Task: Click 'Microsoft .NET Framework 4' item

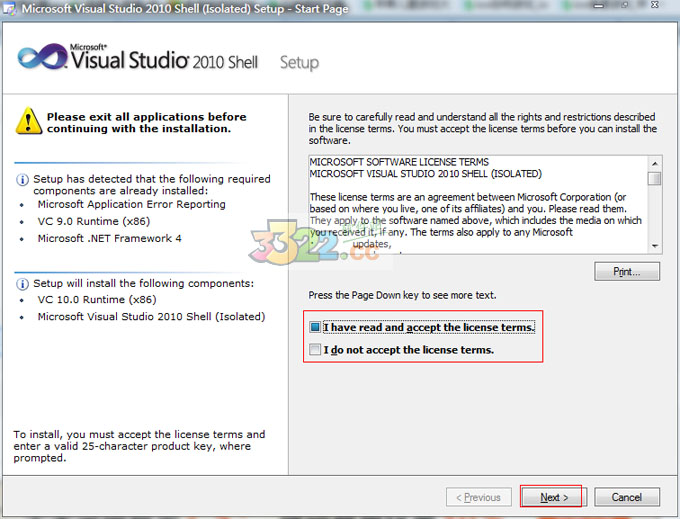Action: (x=109, y=238)
